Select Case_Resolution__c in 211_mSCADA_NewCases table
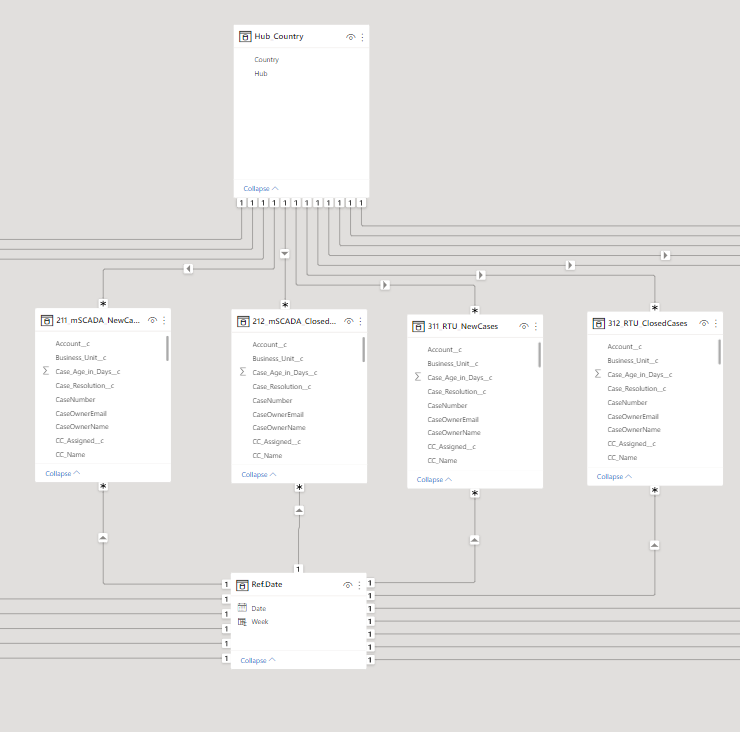 click(x=85, y=386)
